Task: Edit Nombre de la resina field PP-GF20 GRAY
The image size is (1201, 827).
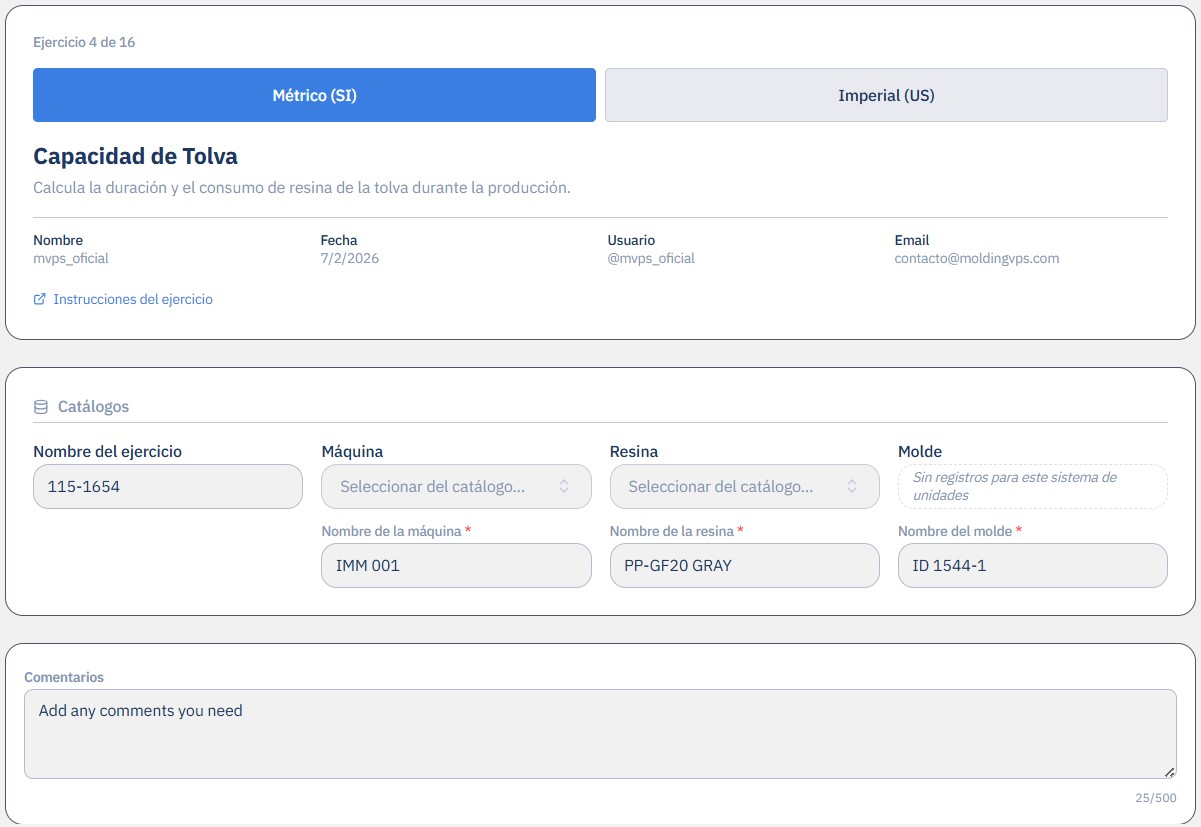Action: (x=744, y=565)
